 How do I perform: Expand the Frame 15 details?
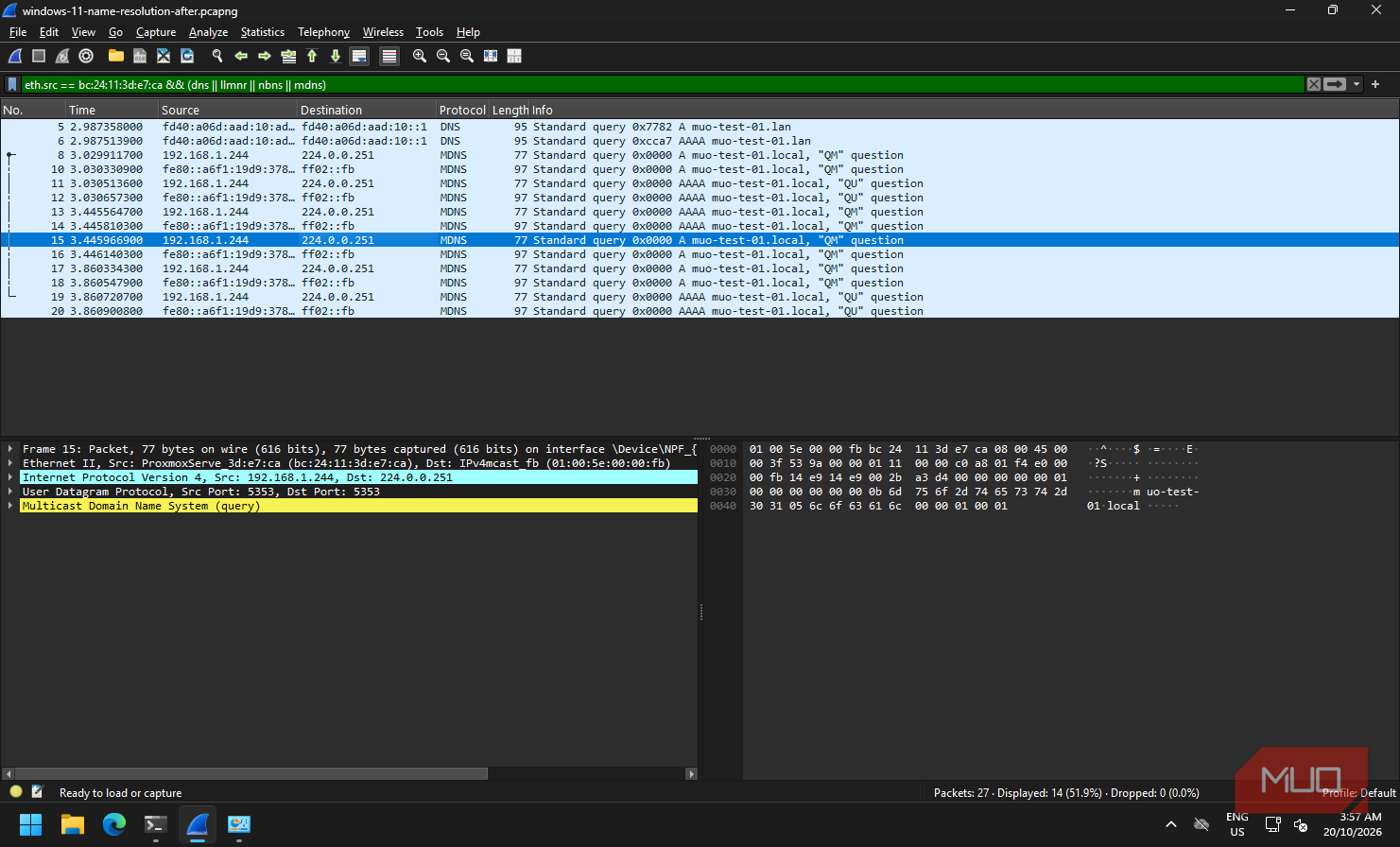tap(10, 449)
